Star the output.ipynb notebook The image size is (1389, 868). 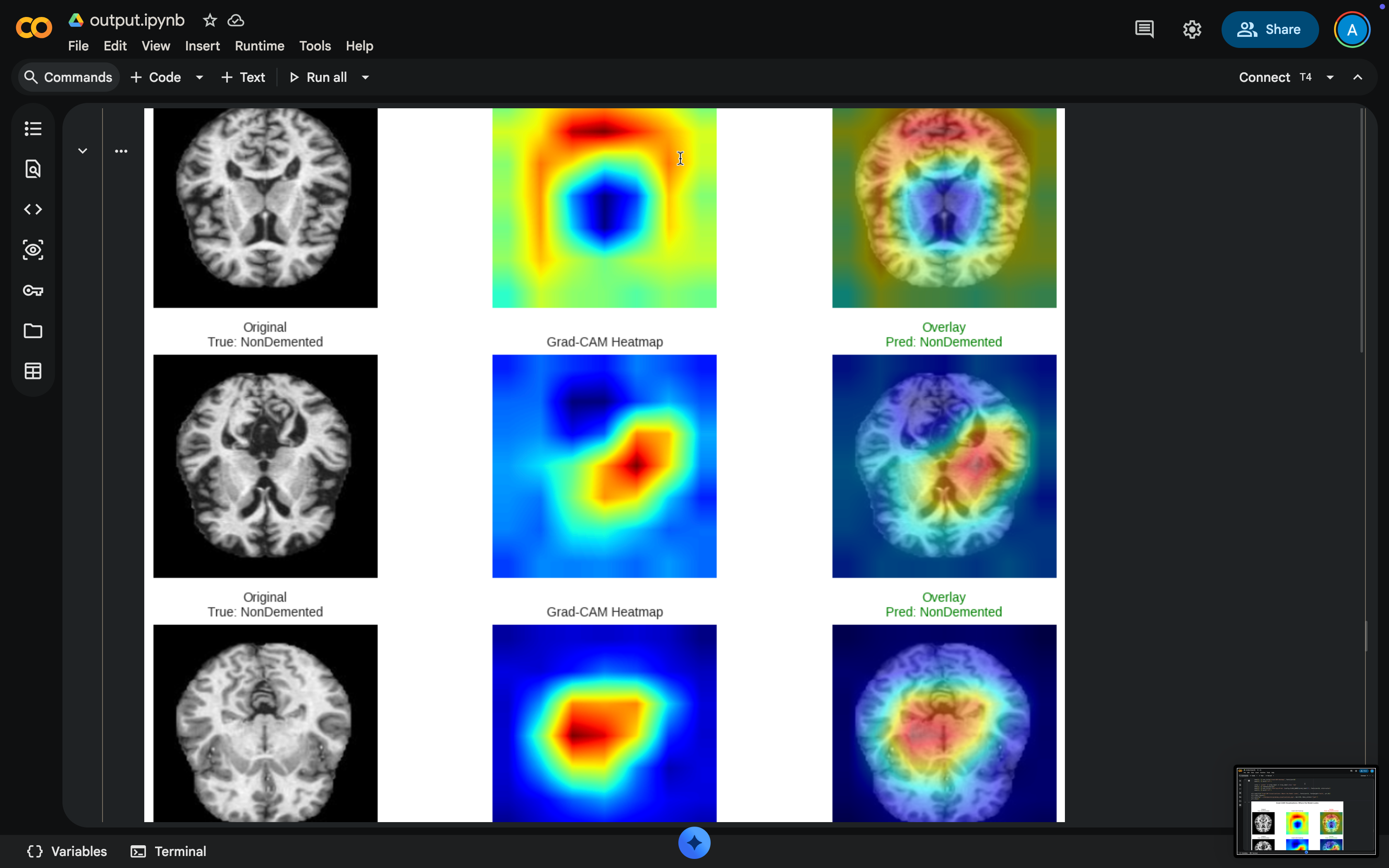(210, 21)
